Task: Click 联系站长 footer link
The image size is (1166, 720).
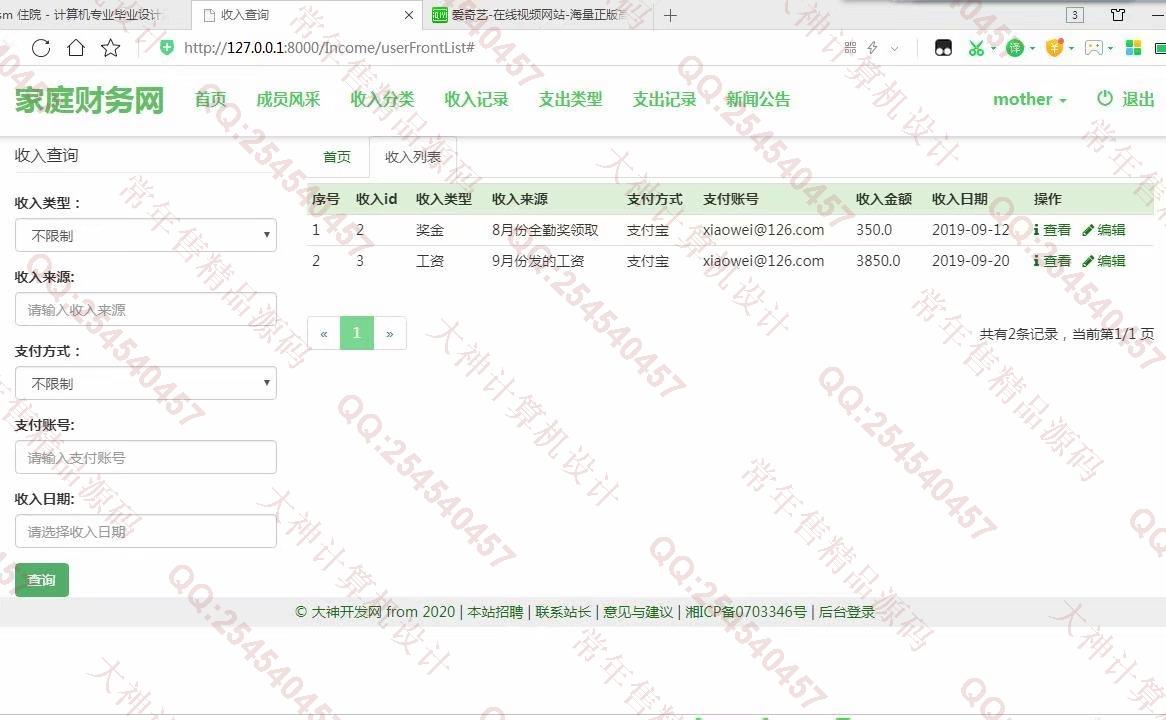Action: point(563,612)
